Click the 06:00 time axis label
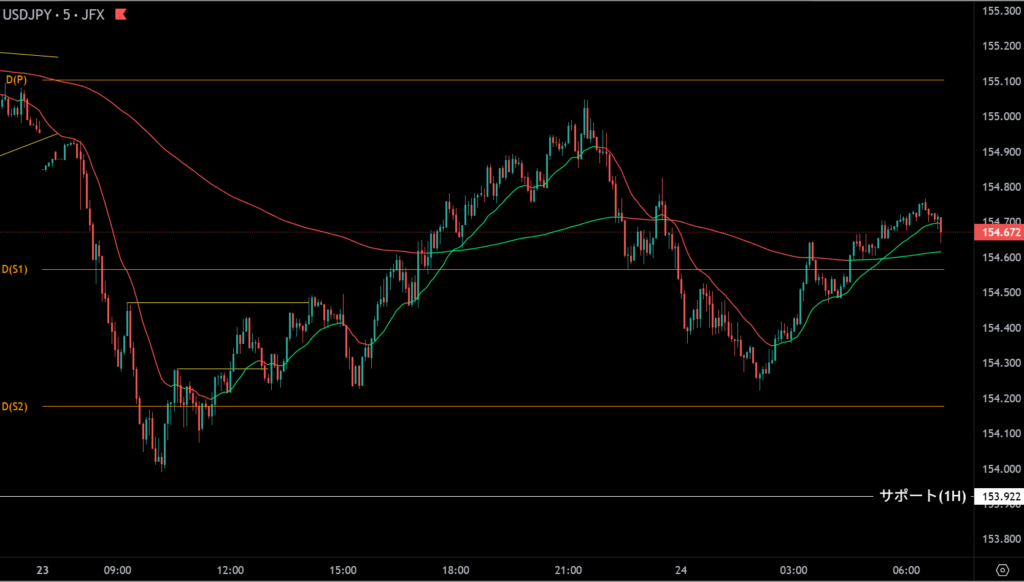Viewport: 1024px width, 582px height. pyautogui.click(x=906, y=570)
